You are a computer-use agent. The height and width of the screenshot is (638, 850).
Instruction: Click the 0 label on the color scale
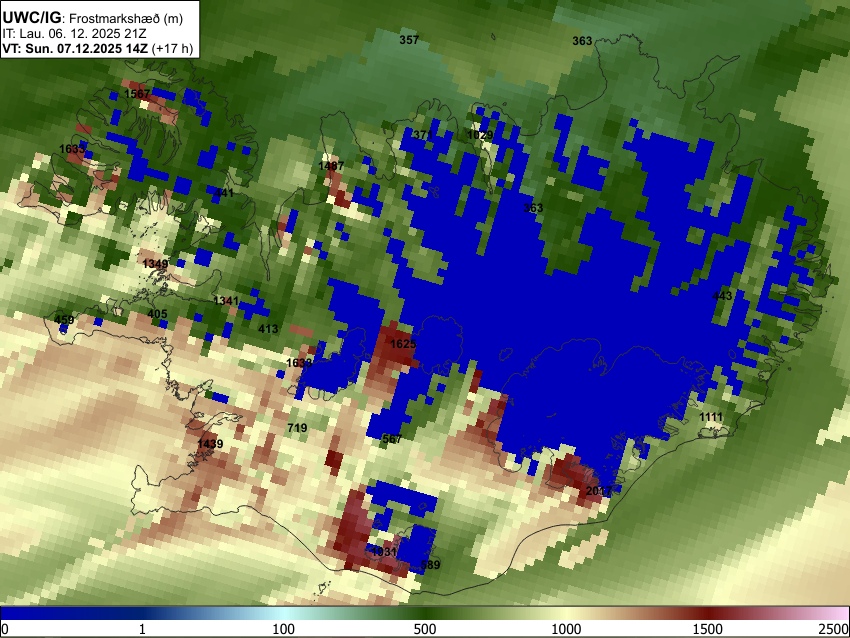[5, 629]
